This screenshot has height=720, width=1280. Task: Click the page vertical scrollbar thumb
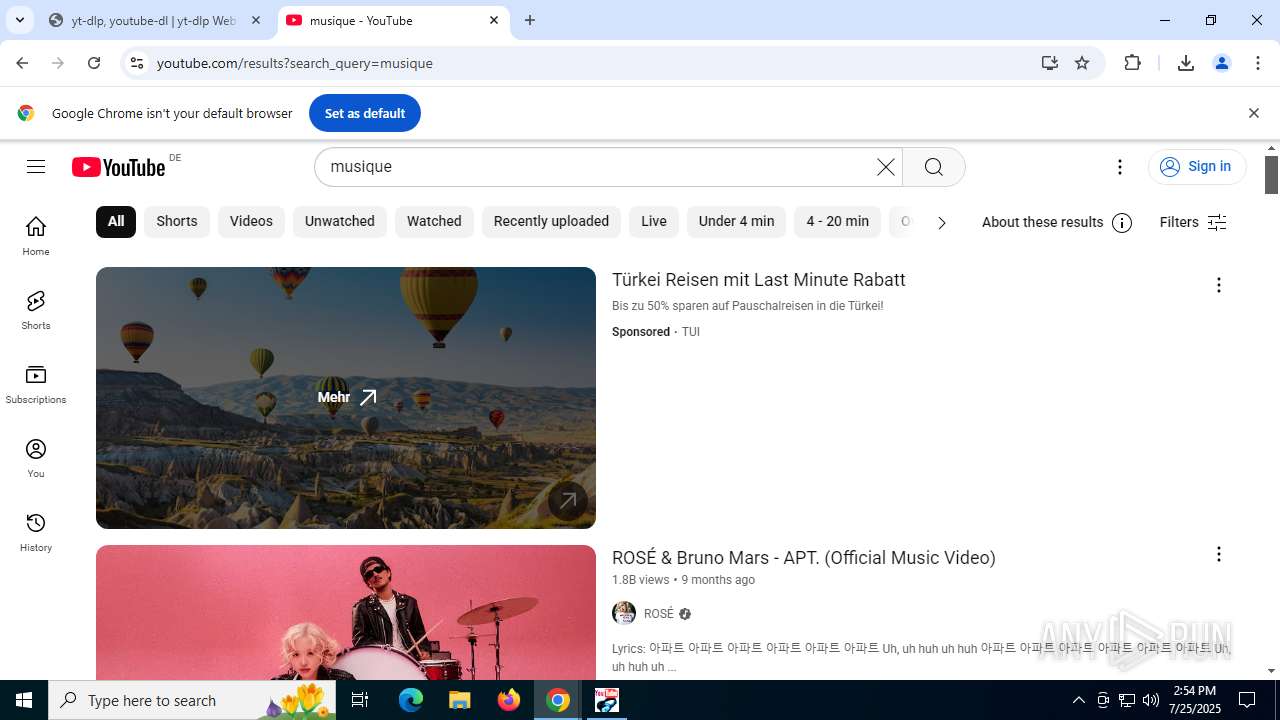(x=1271, y=175)
